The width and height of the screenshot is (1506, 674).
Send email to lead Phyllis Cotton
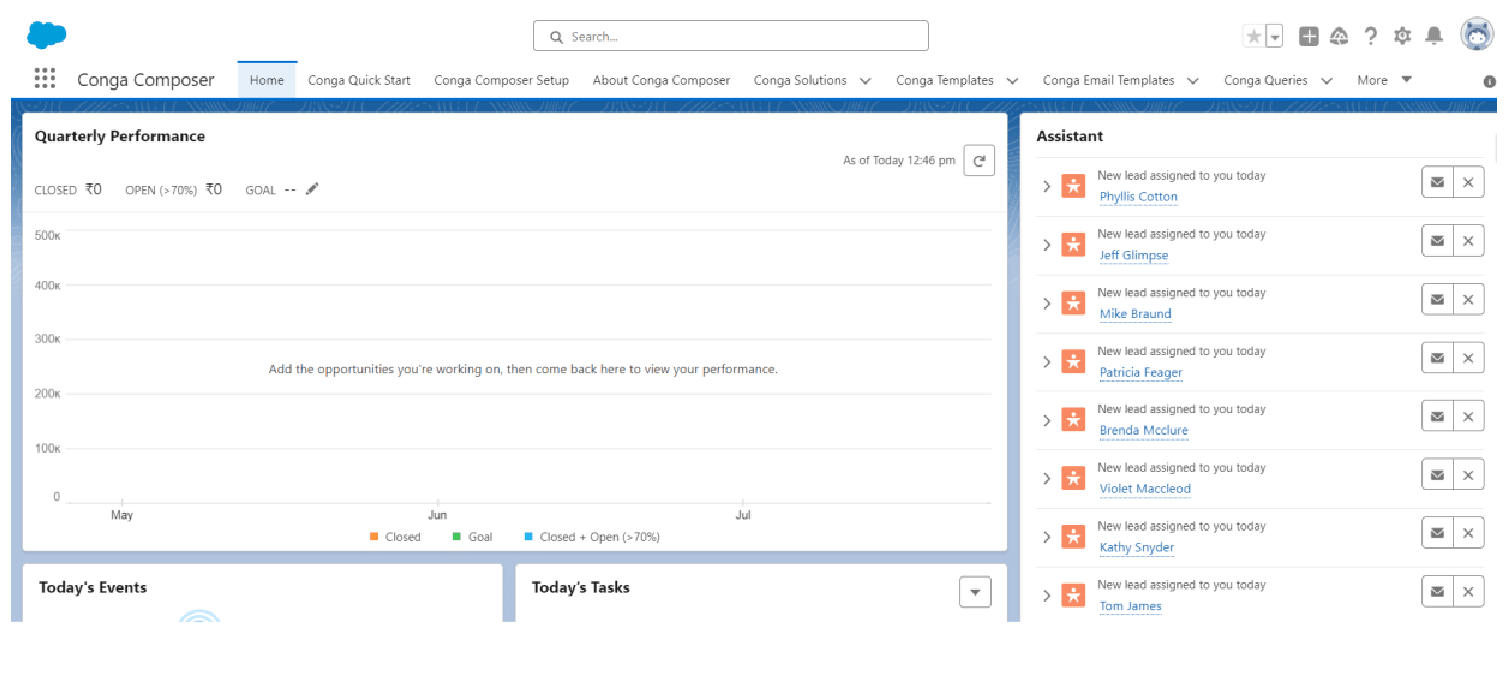coord(1437,183)
